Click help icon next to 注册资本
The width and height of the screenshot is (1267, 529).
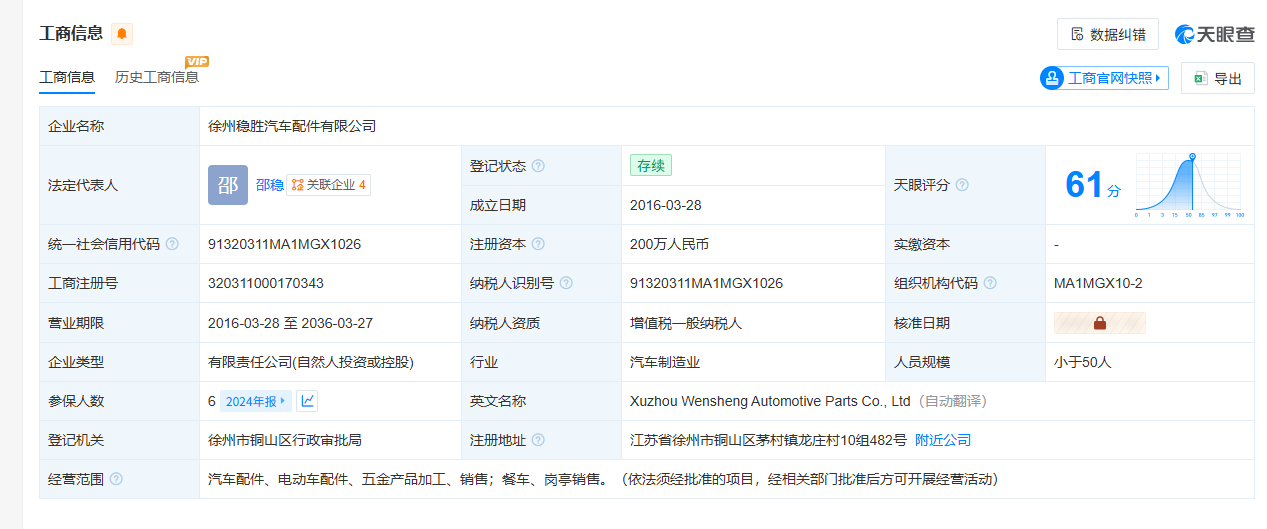pos(538,244)
